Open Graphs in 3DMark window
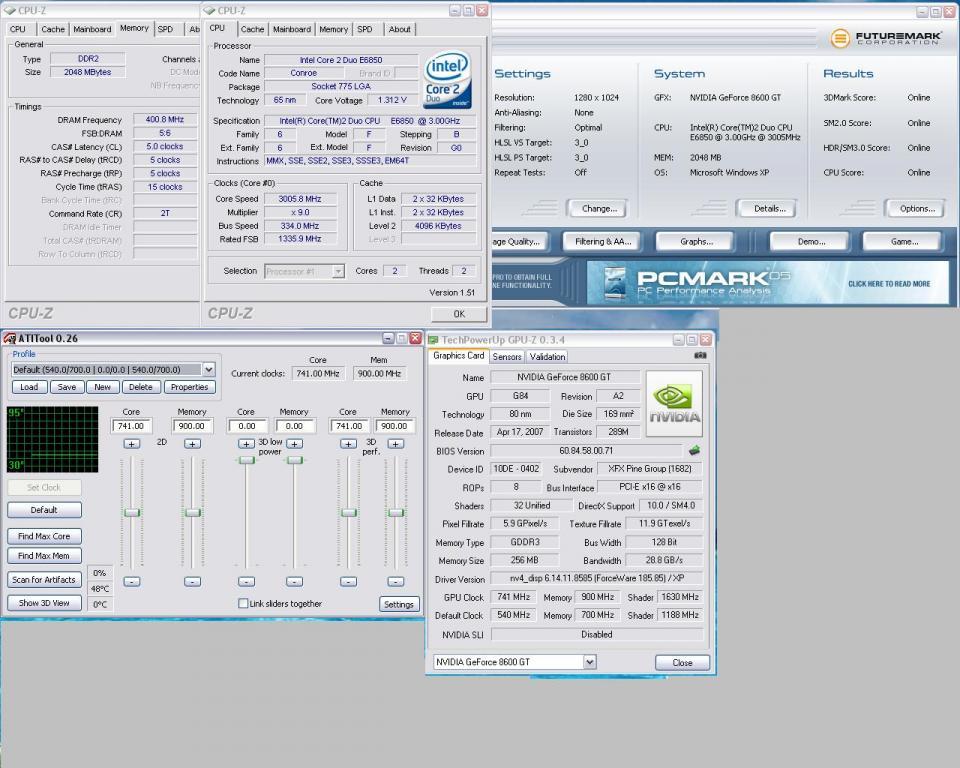This screenshot has width=960, height=768. (x=696, y=241)
